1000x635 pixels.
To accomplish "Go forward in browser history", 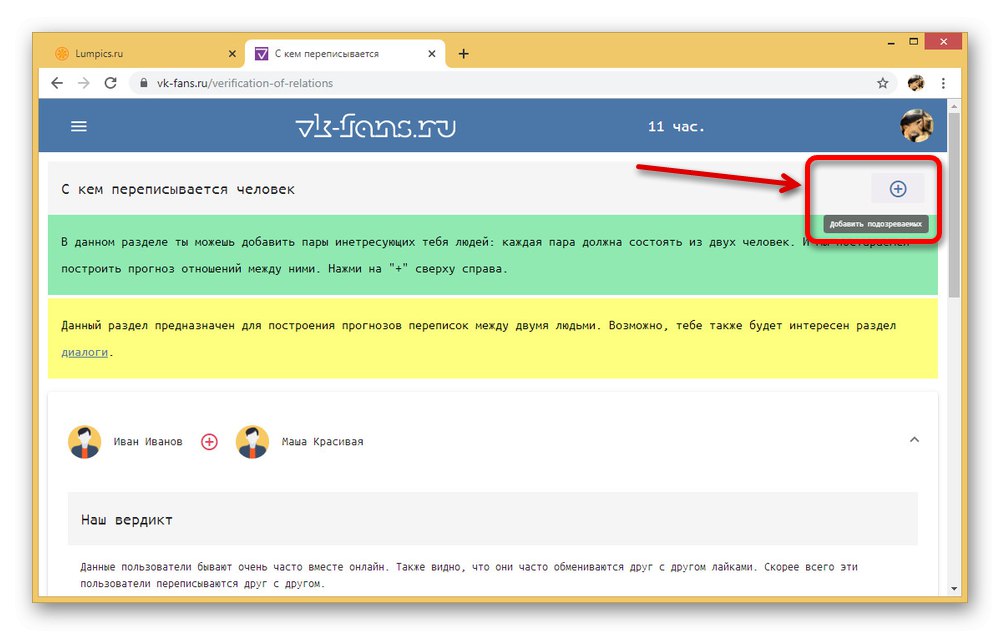I will click(84, 83).
